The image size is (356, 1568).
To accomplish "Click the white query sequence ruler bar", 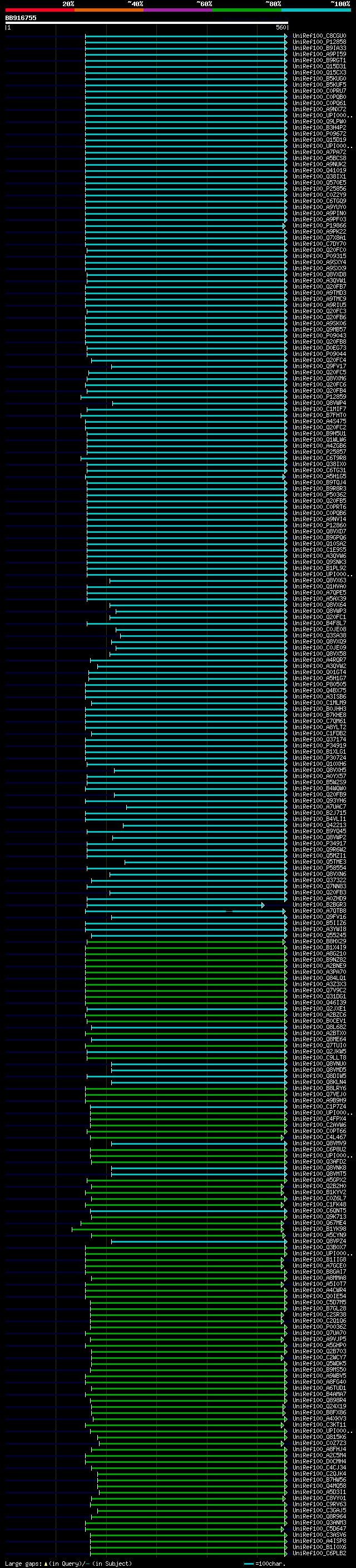I will tap(147, 22).
